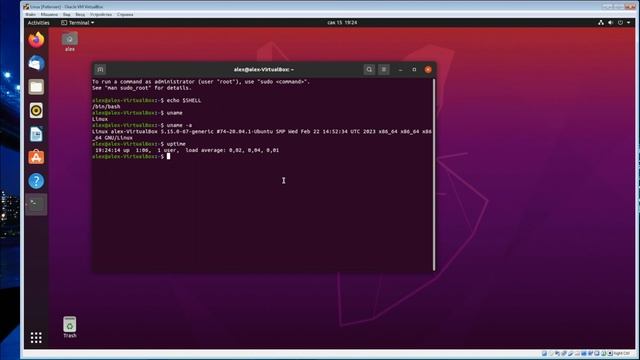Click the network icon in top bar
The image size is (640, 360).
pos(601,23)
